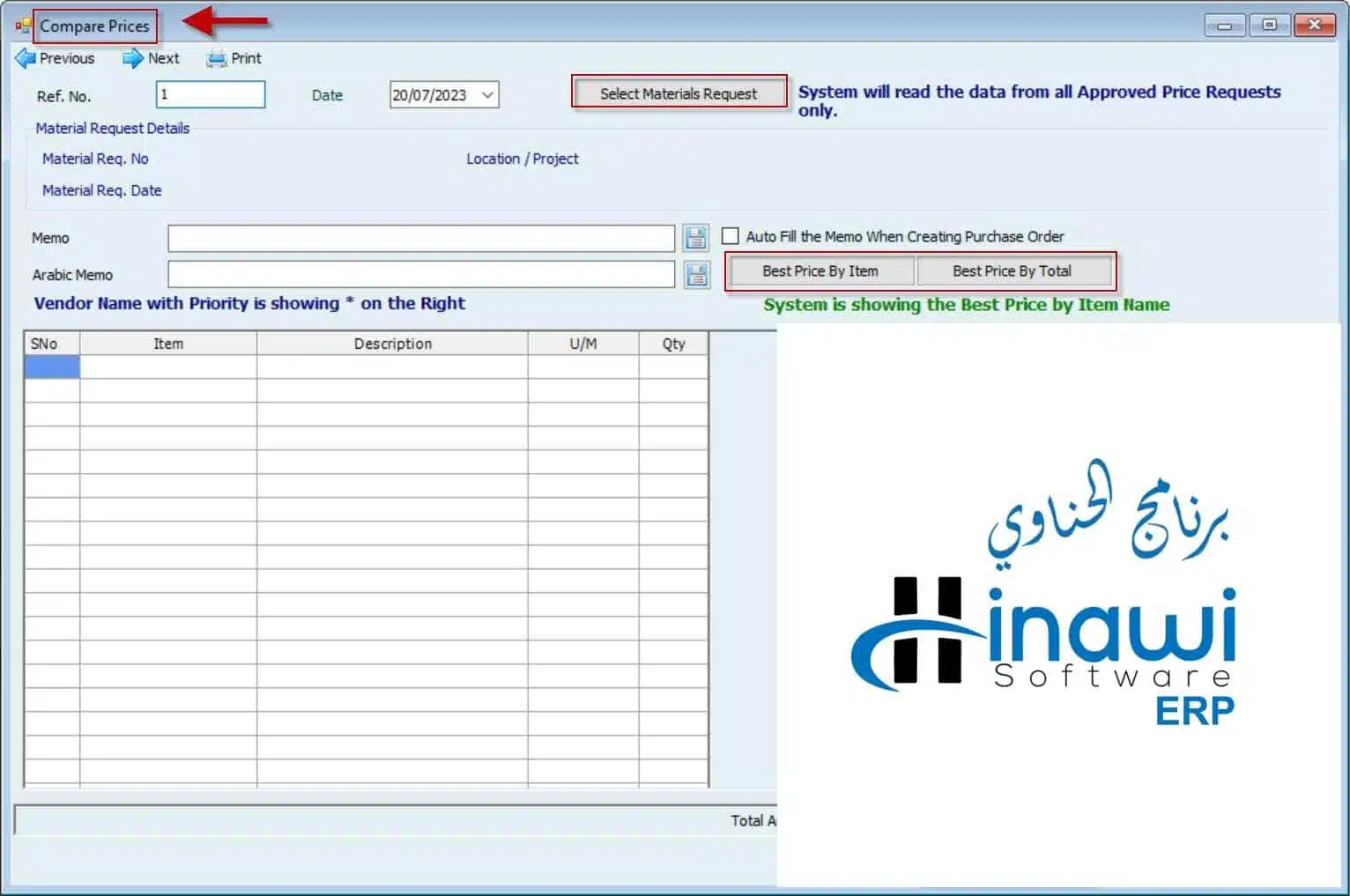Select the Description column header
The image size is (1350, 896).
point(393,344)
